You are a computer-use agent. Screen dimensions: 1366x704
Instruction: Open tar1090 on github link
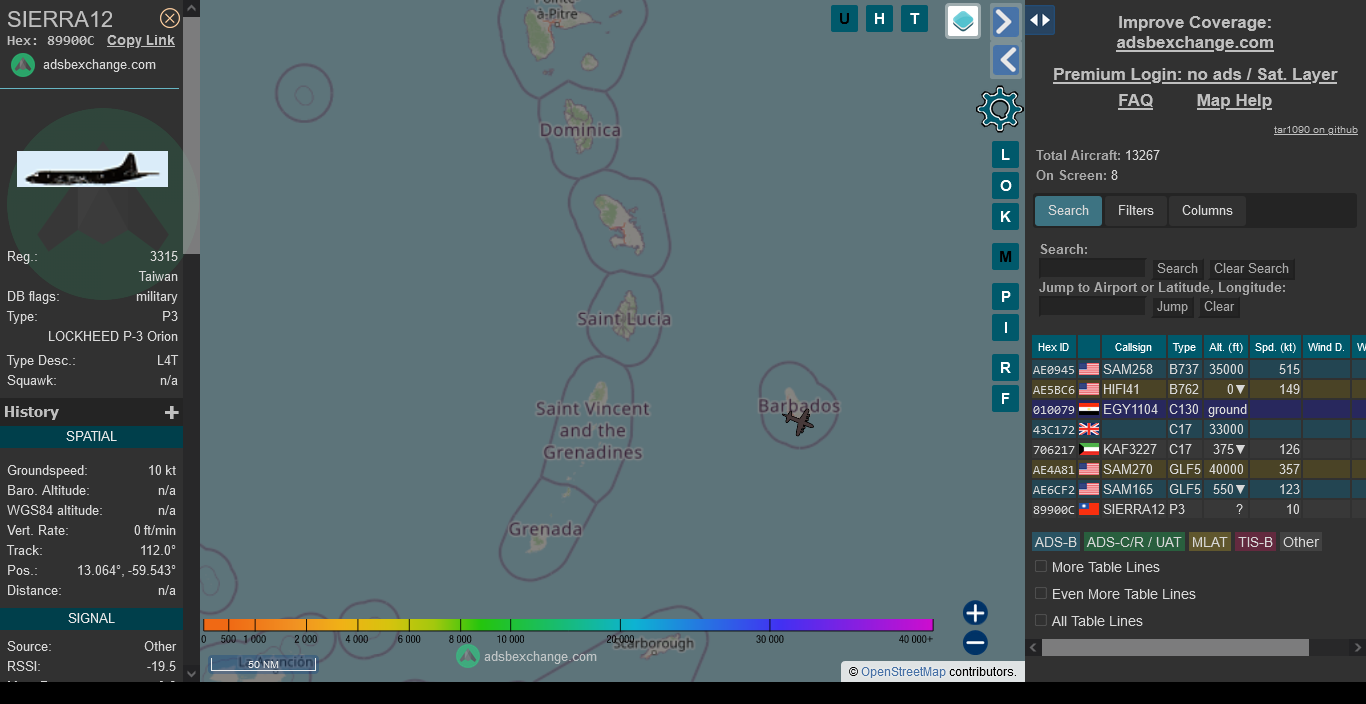click(x=1315, y=130)
